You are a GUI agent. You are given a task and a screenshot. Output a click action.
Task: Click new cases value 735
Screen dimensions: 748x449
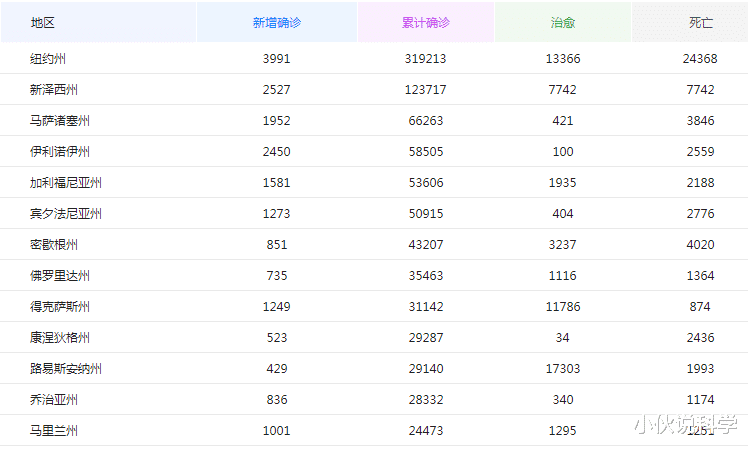click(x=277, y=276)
